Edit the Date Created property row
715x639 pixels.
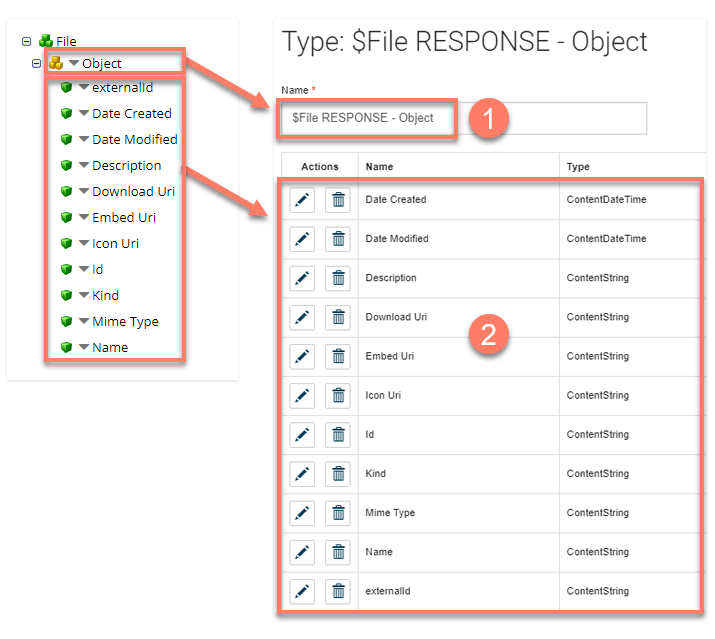(302, 200)
